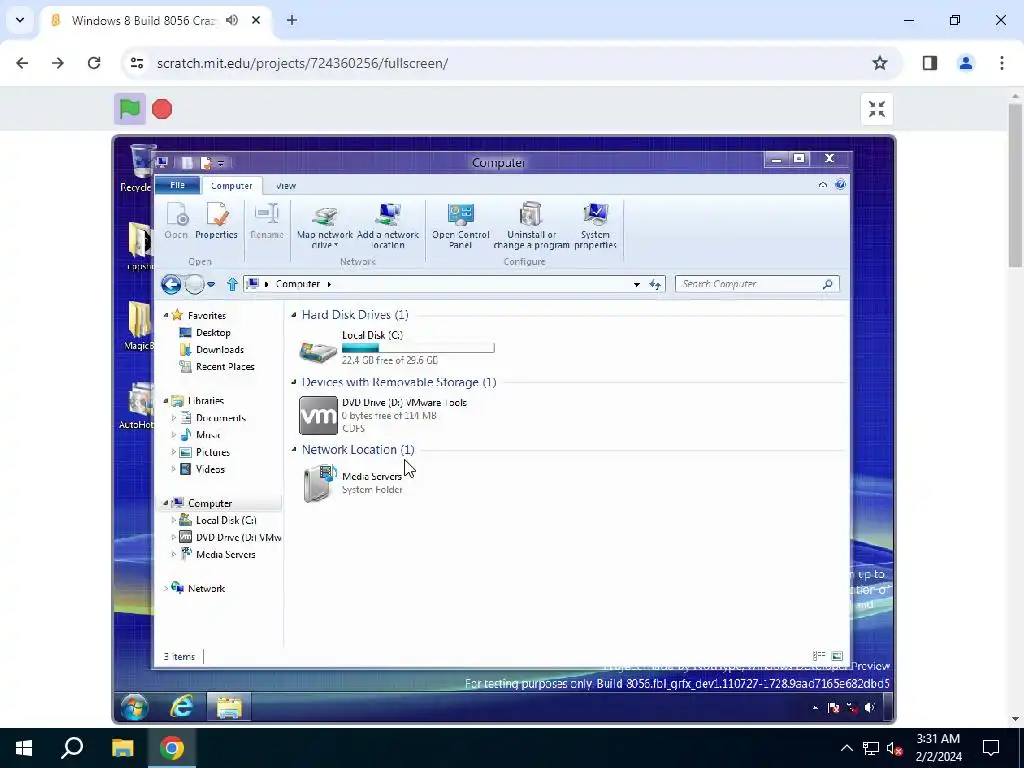Open the File ribbon tab
This screenshot has height=768, width=1024.
(177, 185)
